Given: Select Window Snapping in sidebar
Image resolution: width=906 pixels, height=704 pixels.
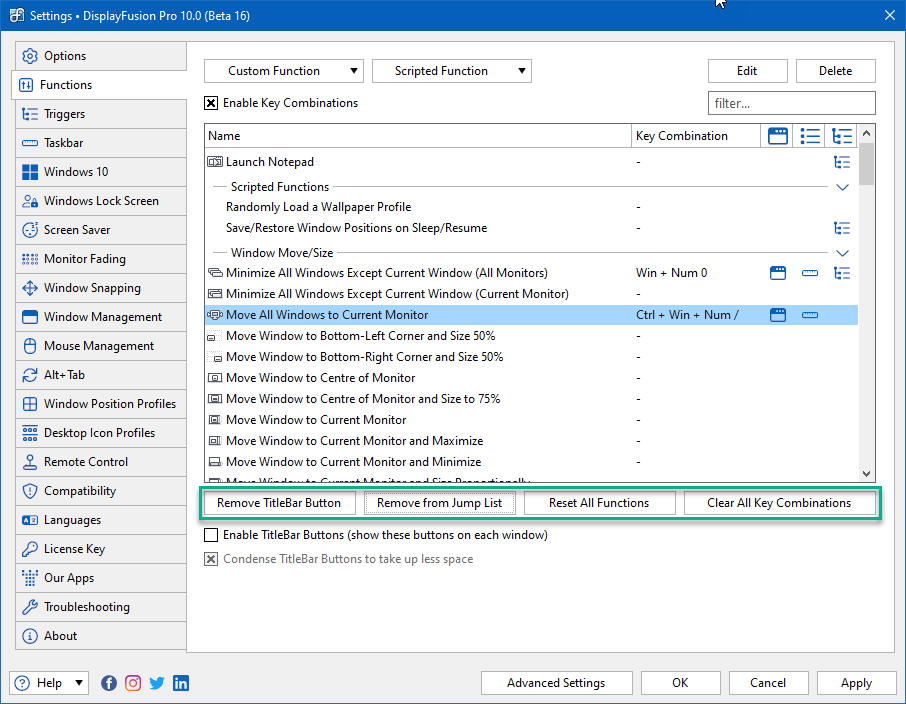Looking at the screenshot, I should pyautogui.click(x=101, y=288).
